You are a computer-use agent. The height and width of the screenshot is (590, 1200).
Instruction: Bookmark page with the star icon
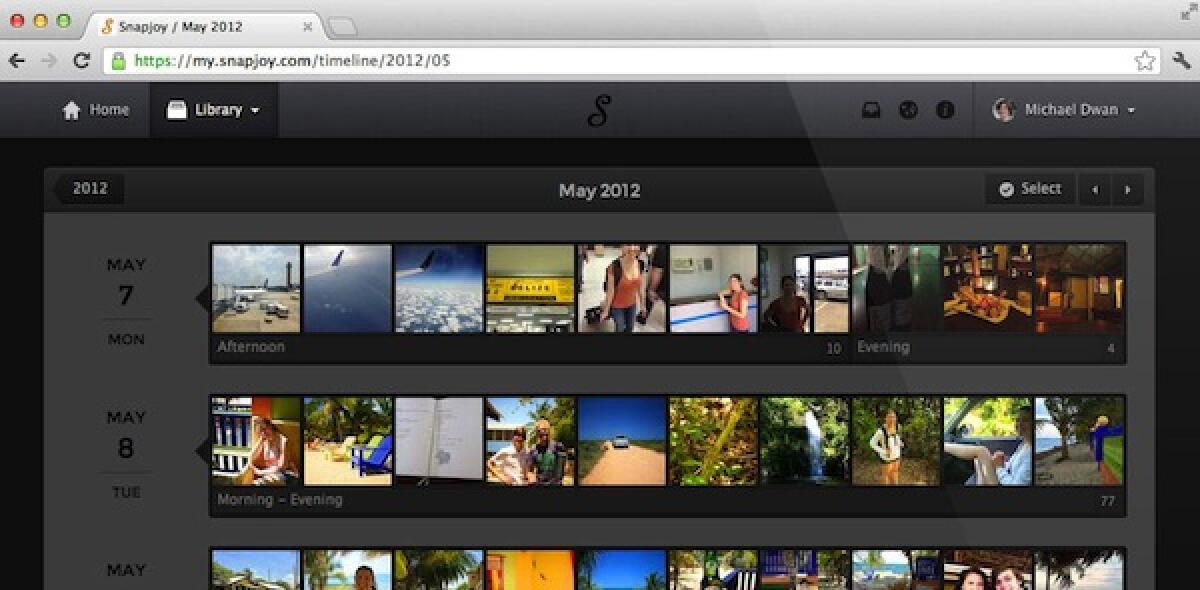[1145, 61]
